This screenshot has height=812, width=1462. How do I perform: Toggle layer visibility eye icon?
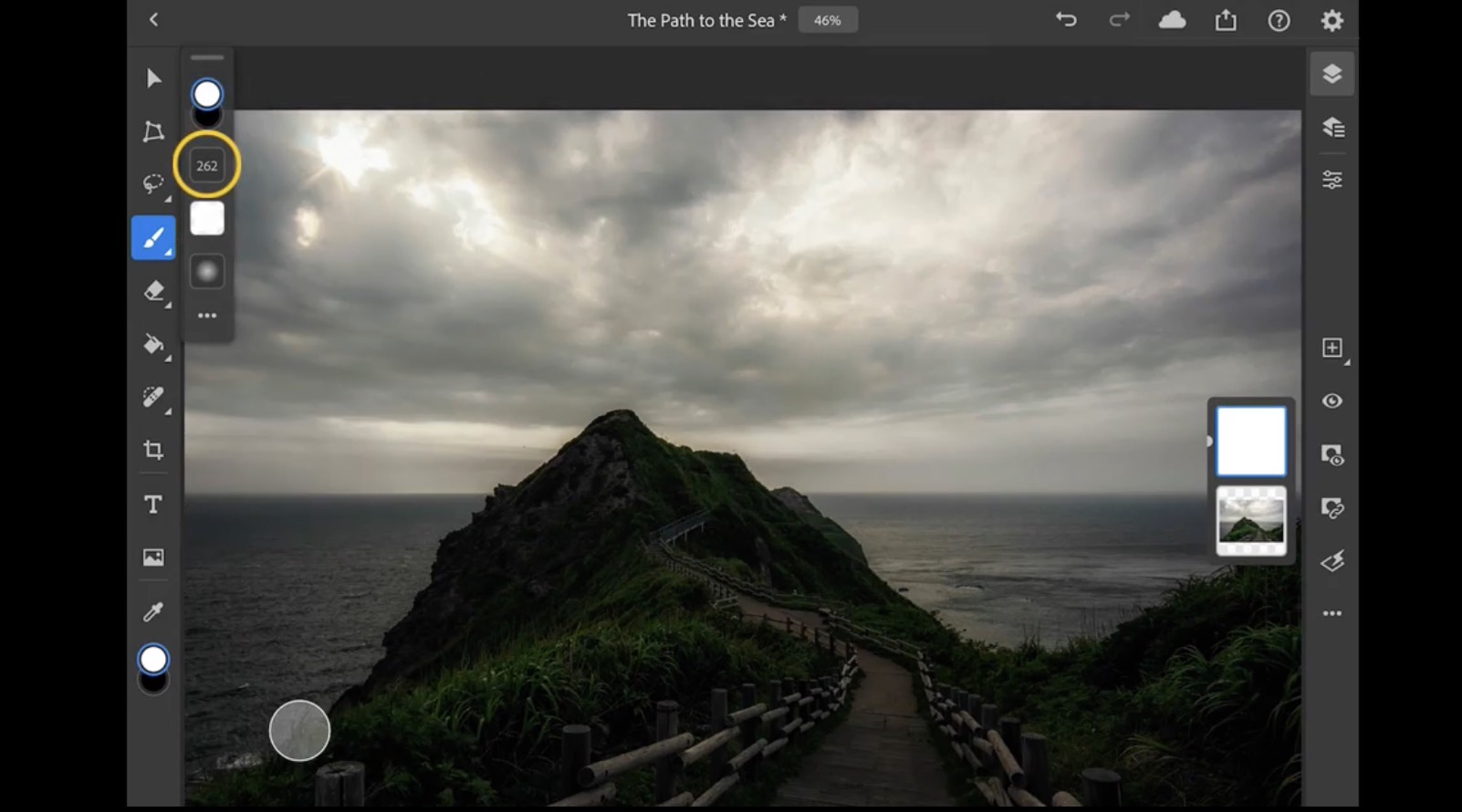pos(1332,401)
